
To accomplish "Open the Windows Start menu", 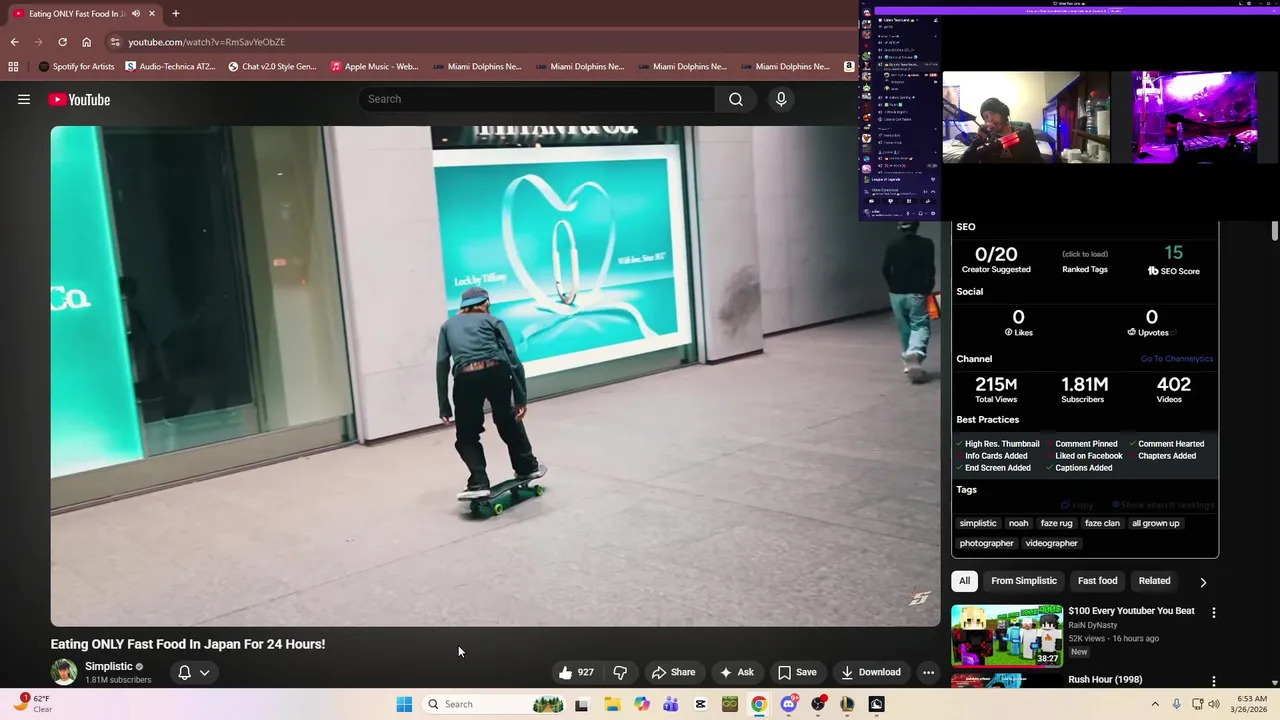I will pyautogui.click(x=404, y=704).
